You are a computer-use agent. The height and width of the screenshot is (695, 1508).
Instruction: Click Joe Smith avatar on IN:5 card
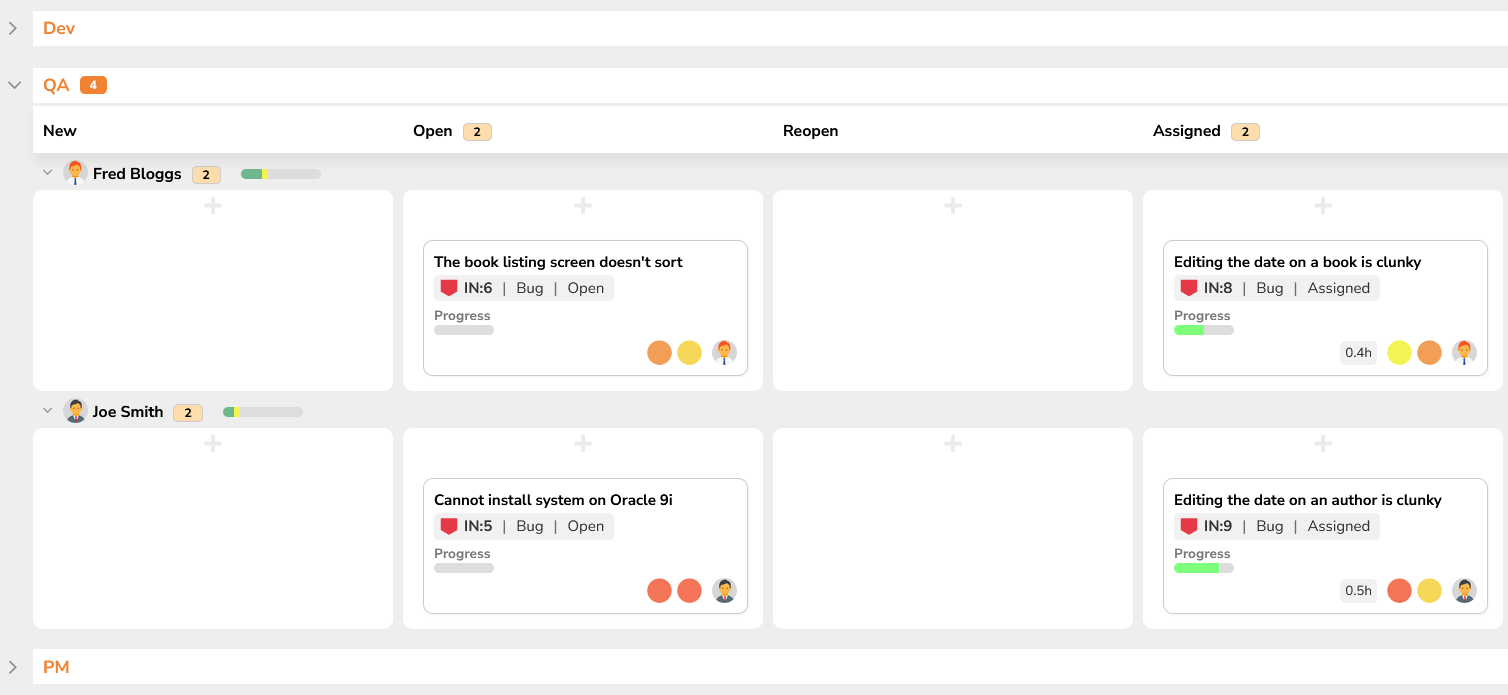click(x=724, y=590)
